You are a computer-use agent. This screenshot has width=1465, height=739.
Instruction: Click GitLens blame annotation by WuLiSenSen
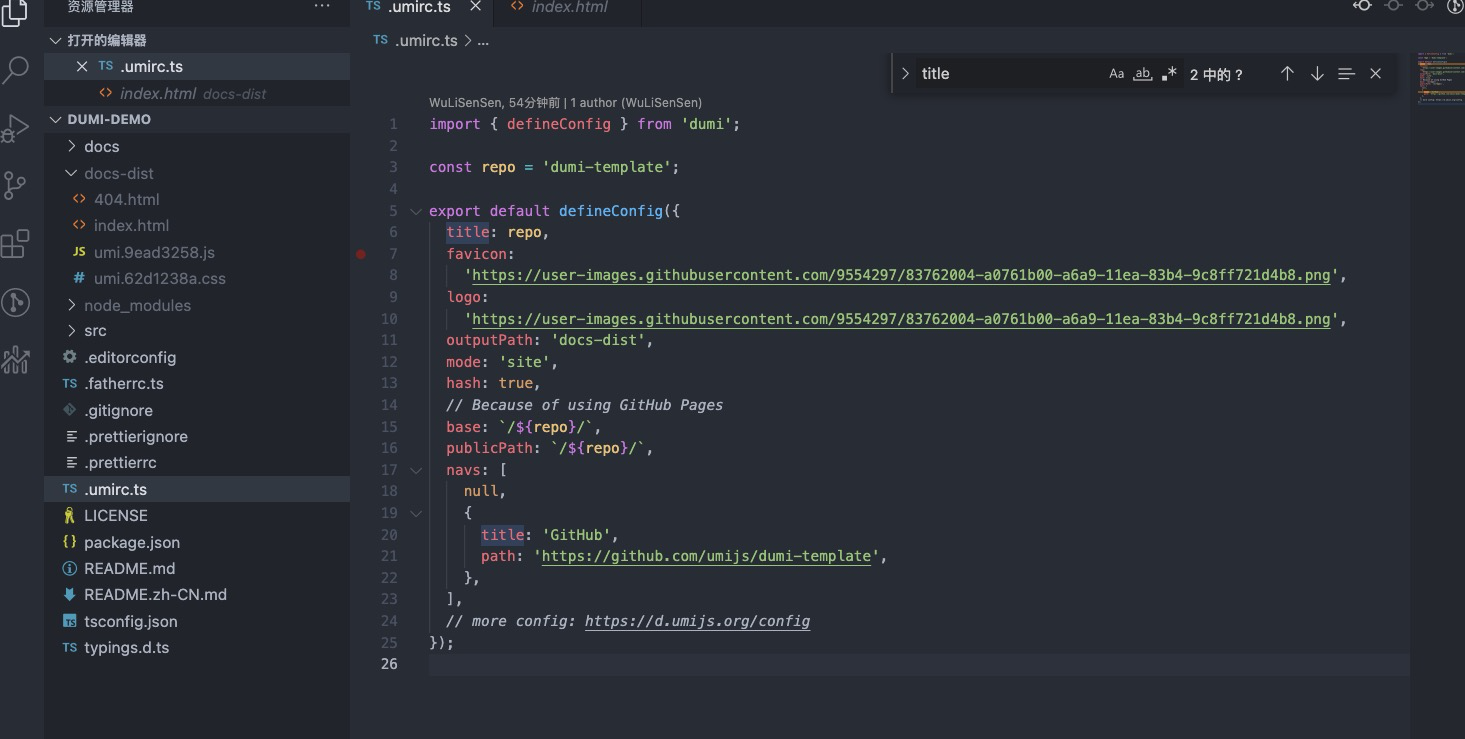[x=565, y=103]
